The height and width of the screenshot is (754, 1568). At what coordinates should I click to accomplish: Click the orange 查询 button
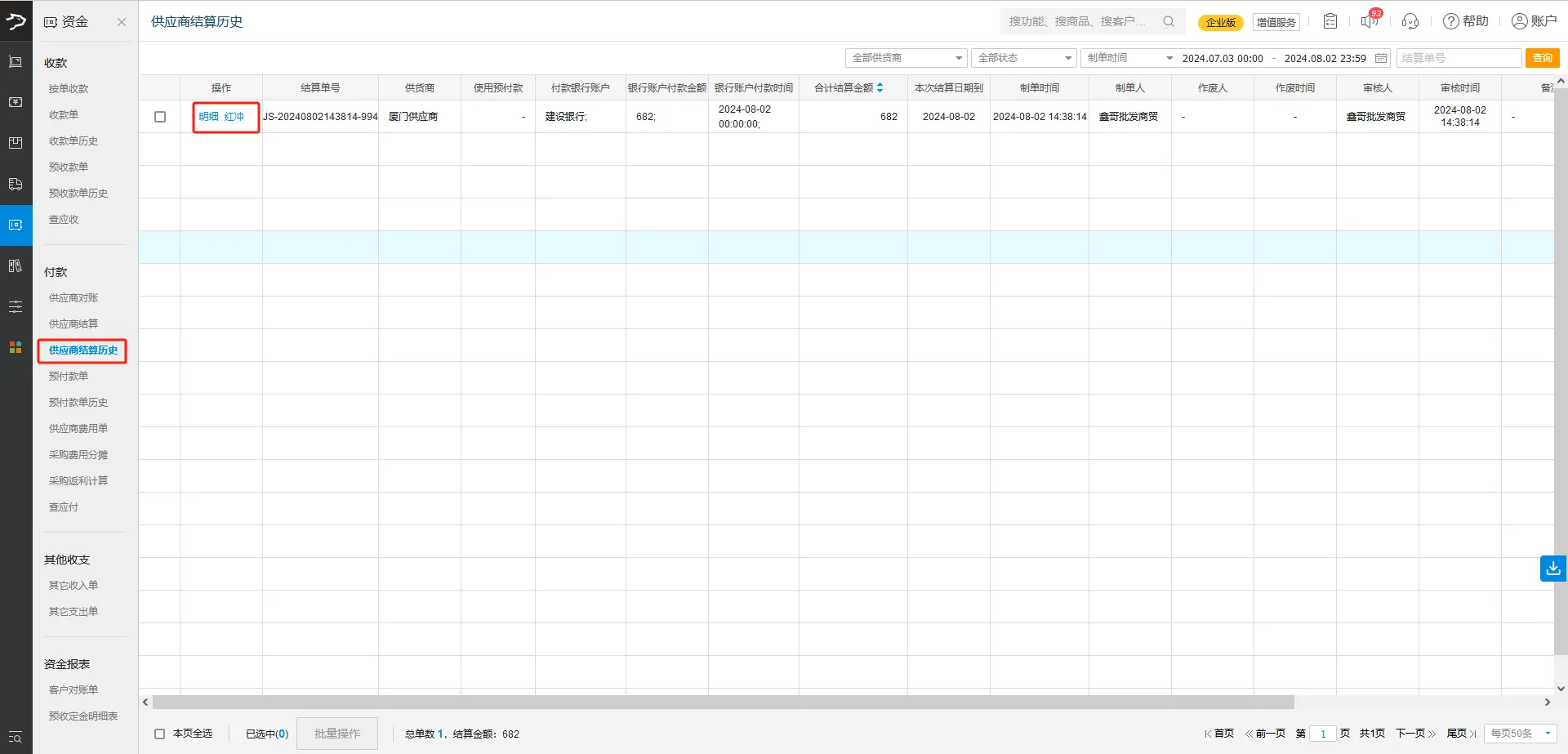pyautogui.click(x=1542, y=58)
